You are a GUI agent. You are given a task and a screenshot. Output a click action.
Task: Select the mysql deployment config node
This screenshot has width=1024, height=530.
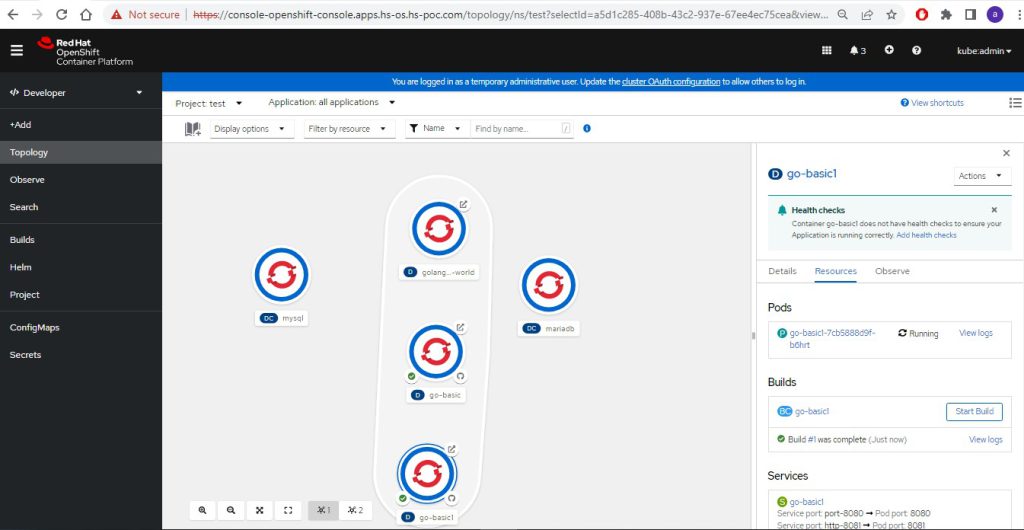tap(281, 275)
